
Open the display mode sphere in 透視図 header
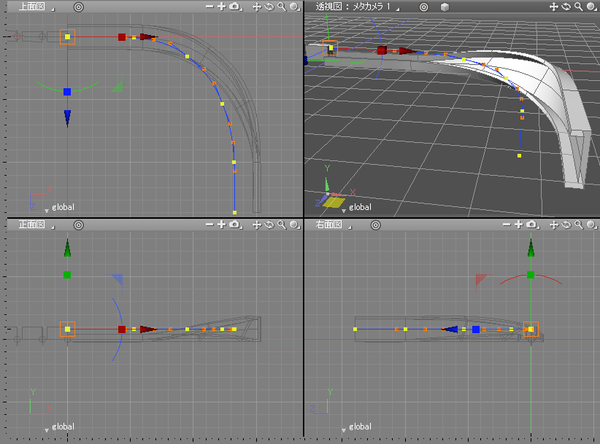(591, 7)
